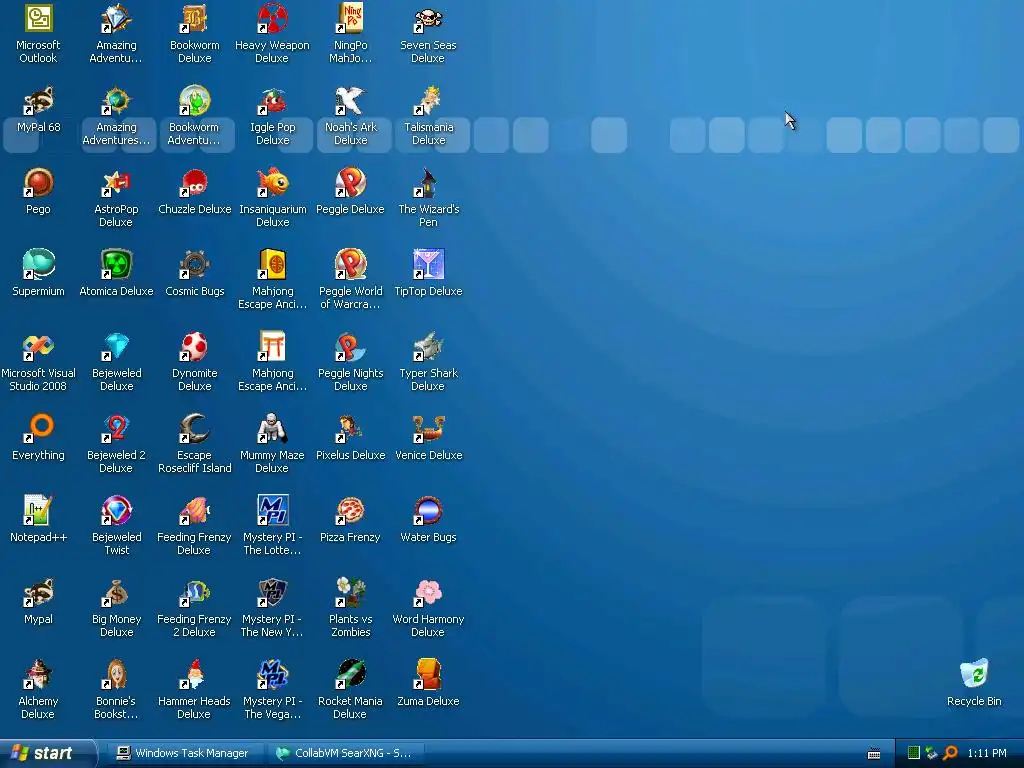Launch Dynomite Deluxe icon
The image size is (1024, 768).
[x=195, y=347]
